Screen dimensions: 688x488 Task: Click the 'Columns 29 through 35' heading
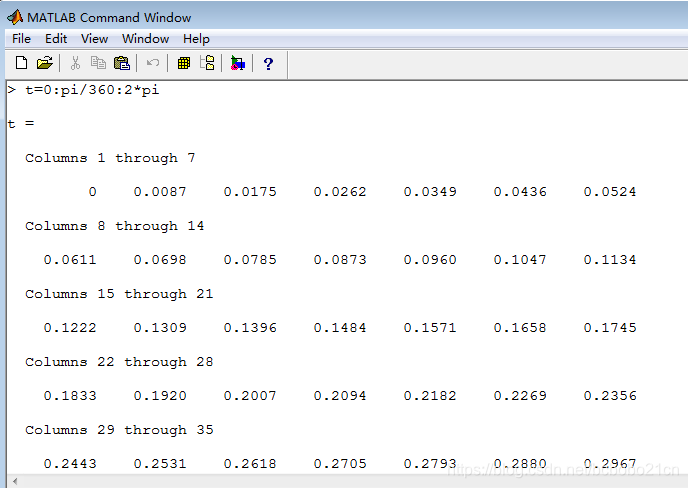click(119, 430)
